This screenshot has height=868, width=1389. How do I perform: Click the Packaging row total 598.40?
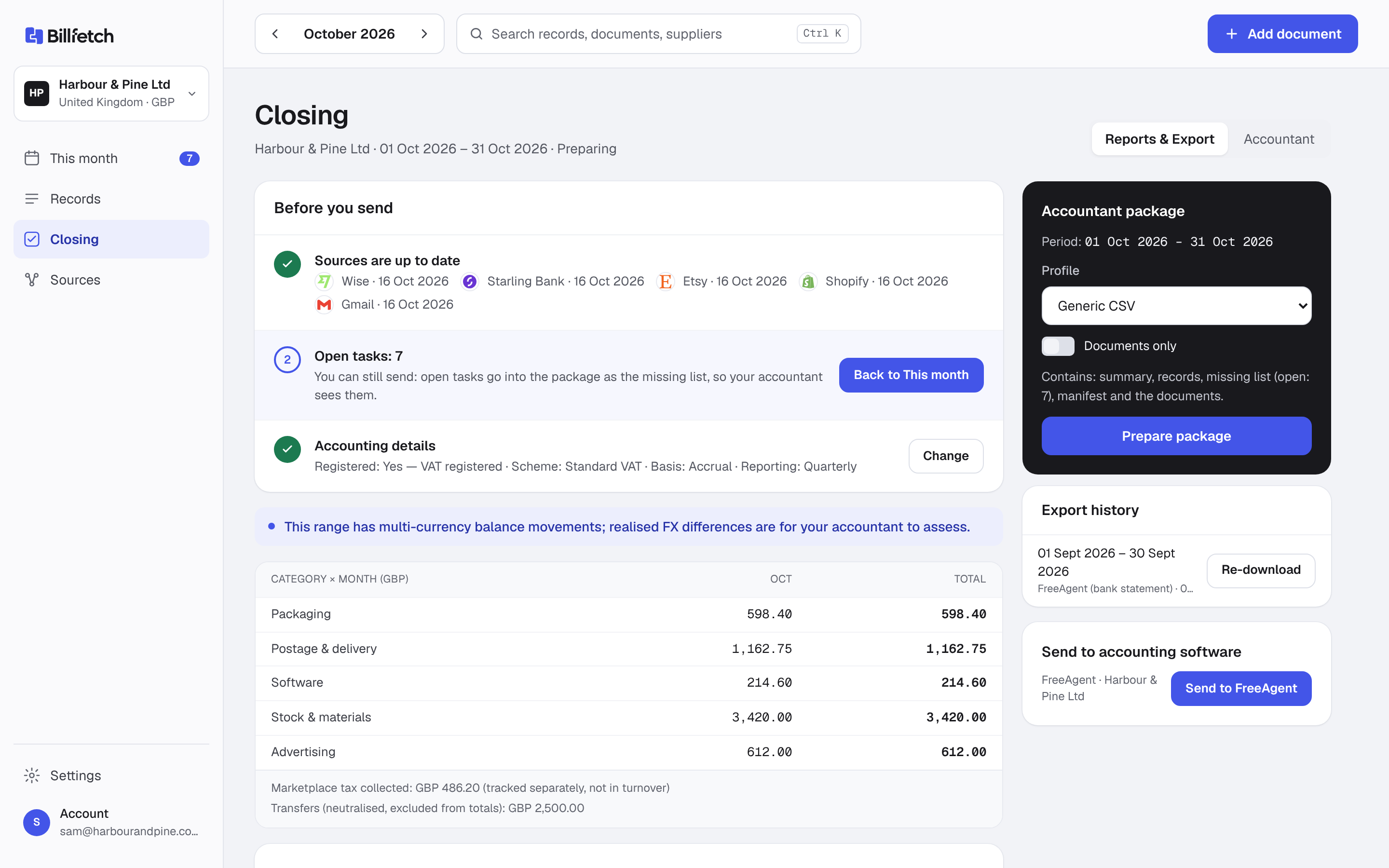point(963,614)
